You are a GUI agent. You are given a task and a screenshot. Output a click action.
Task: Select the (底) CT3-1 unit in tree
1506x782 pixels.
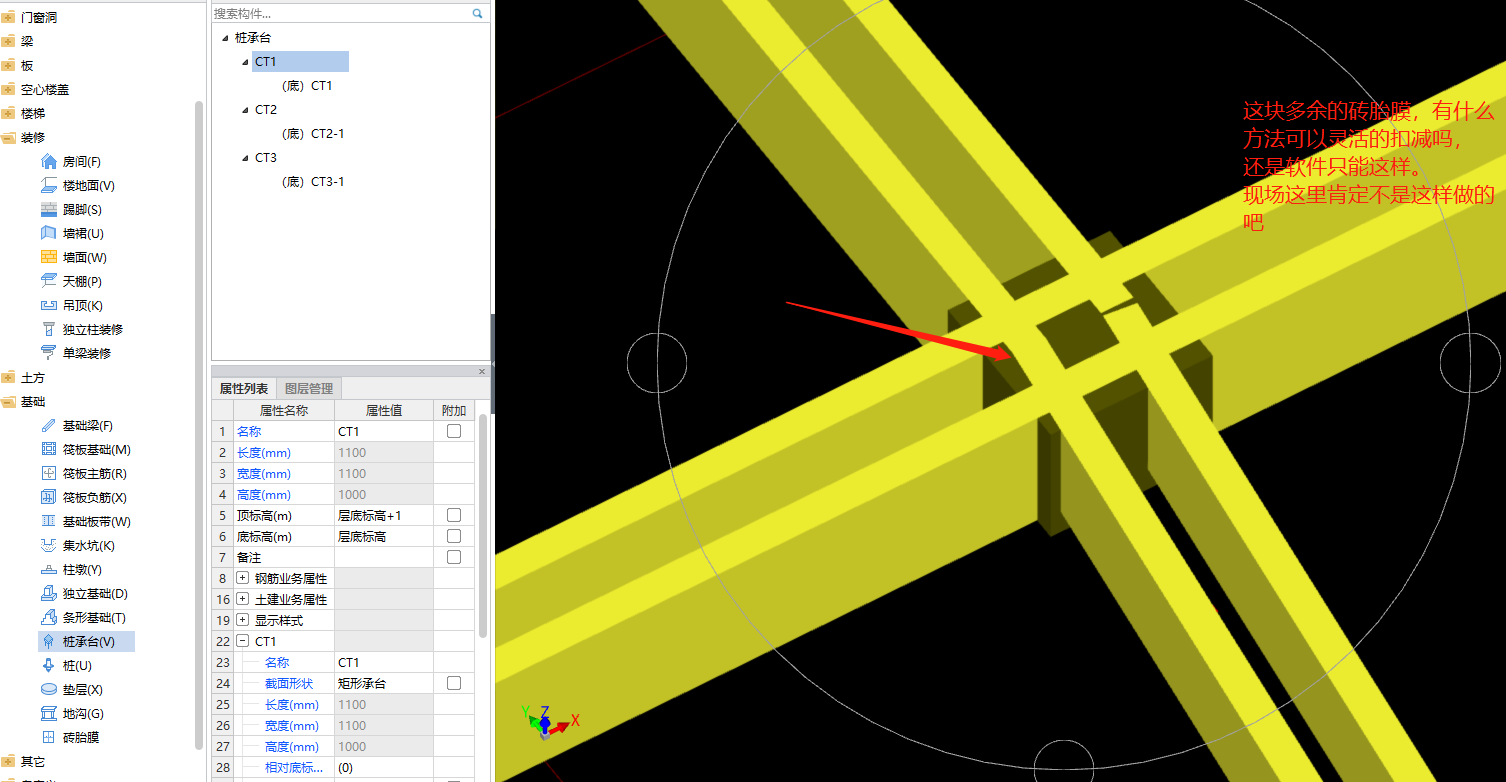click(x=313, y=182)
